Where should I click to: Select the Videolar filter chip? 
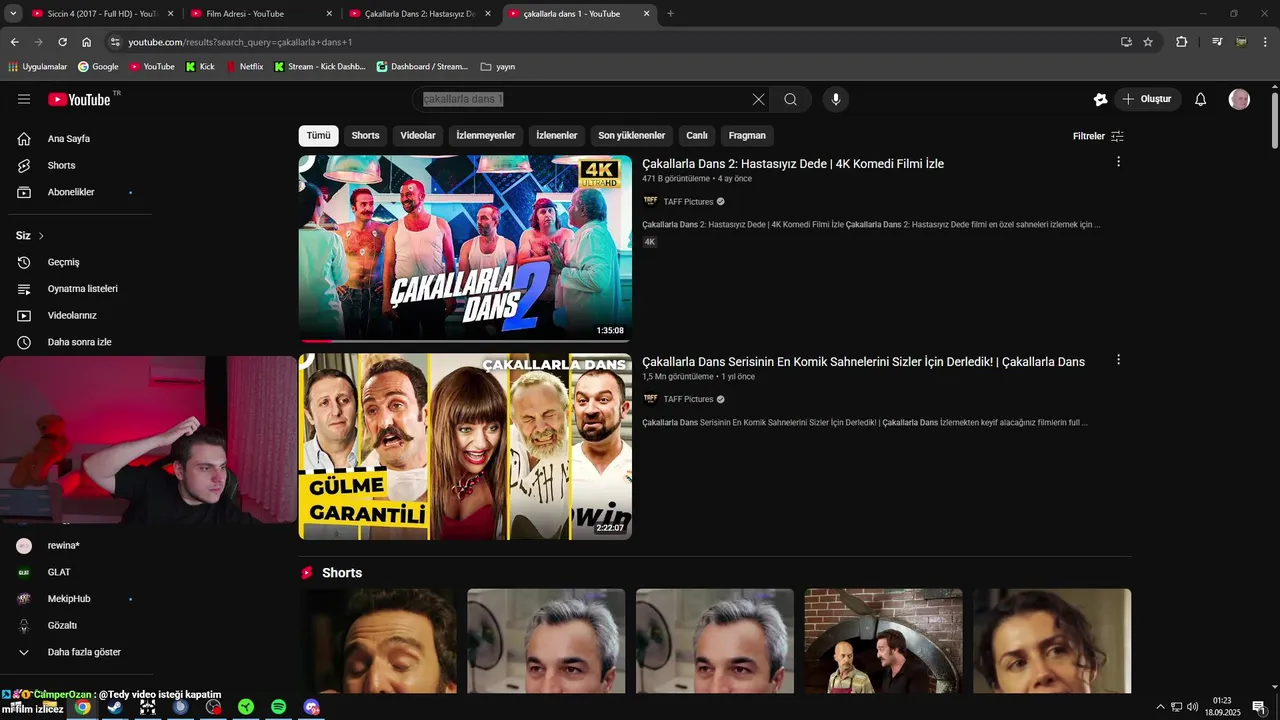pos(418,136)
